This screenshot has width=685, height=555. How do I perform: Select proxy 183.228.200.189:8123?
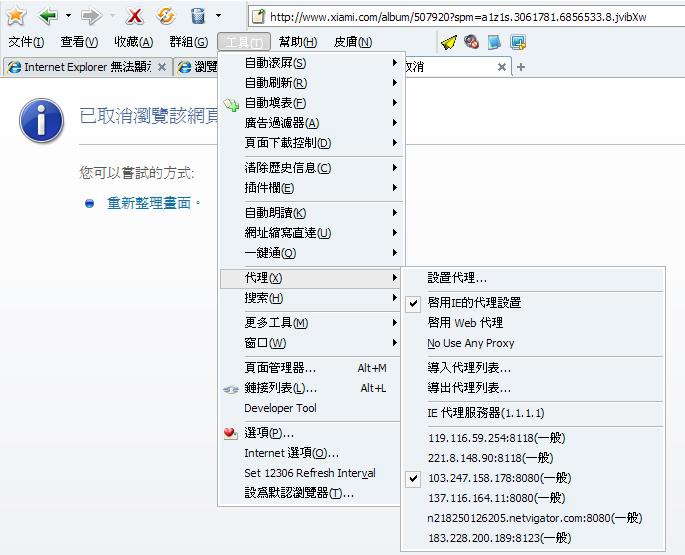(533, 538)
